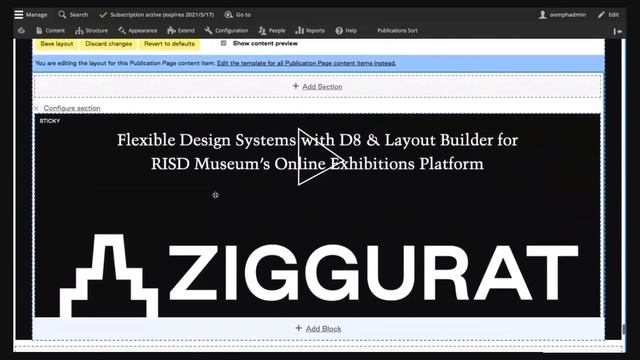
Task: Open the Appearance menu
Action: point(138,31)
